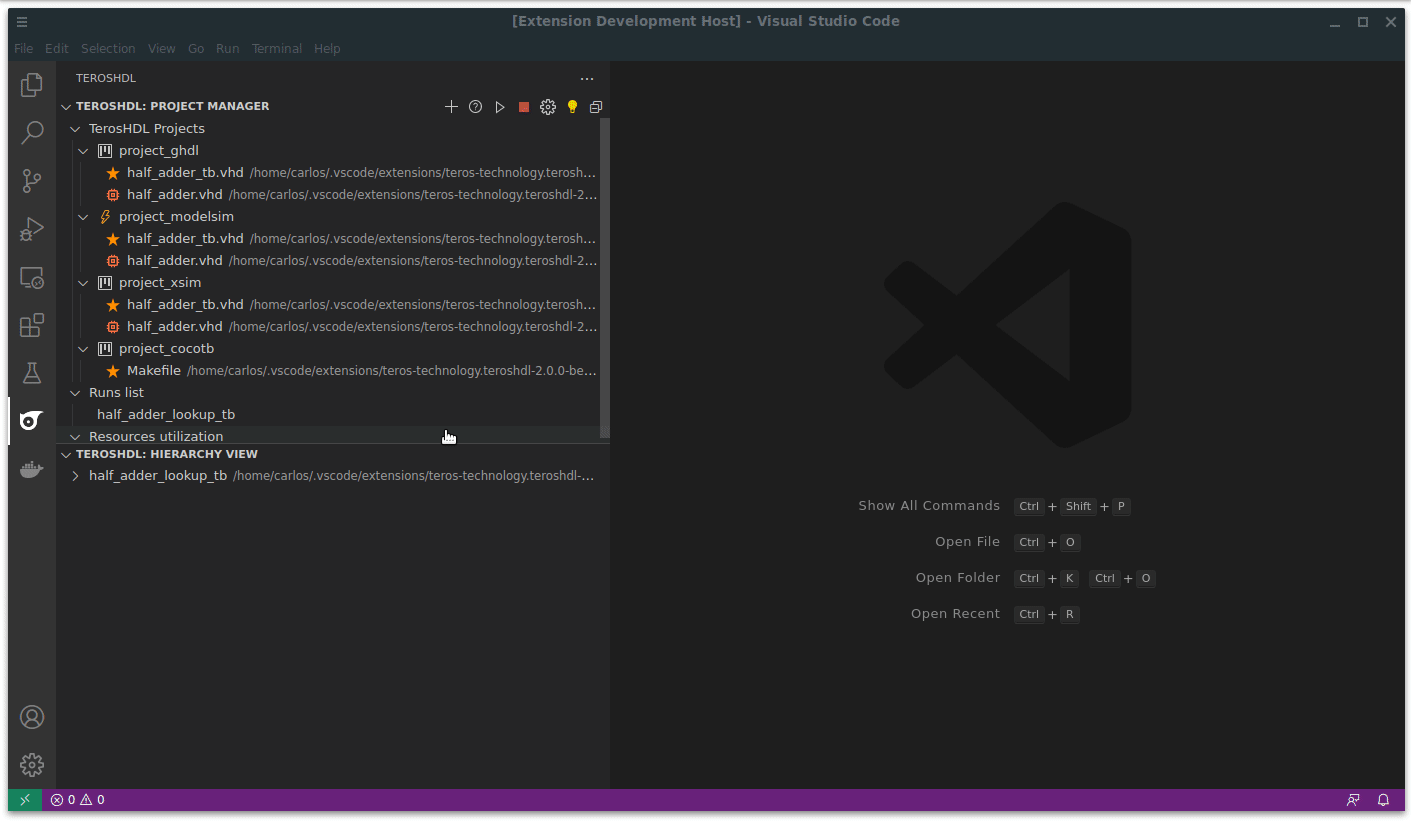The image size is (1411, 822).
Task: Click the project_modelsim lightning bolt icon
Action: (x=105, y=217)
